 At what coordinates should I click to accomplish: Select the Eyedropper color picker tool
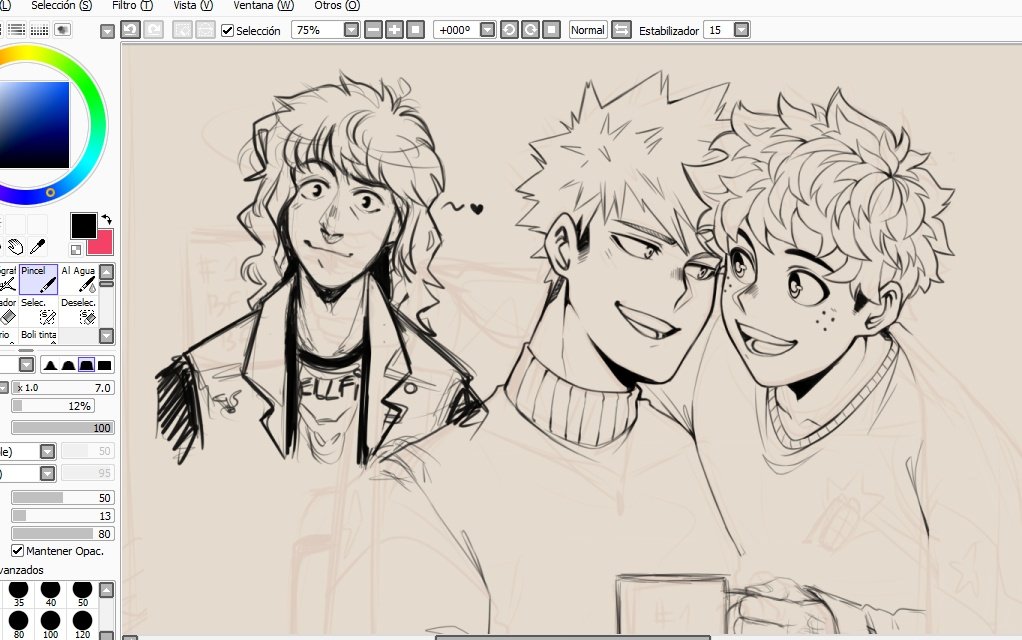38,247
